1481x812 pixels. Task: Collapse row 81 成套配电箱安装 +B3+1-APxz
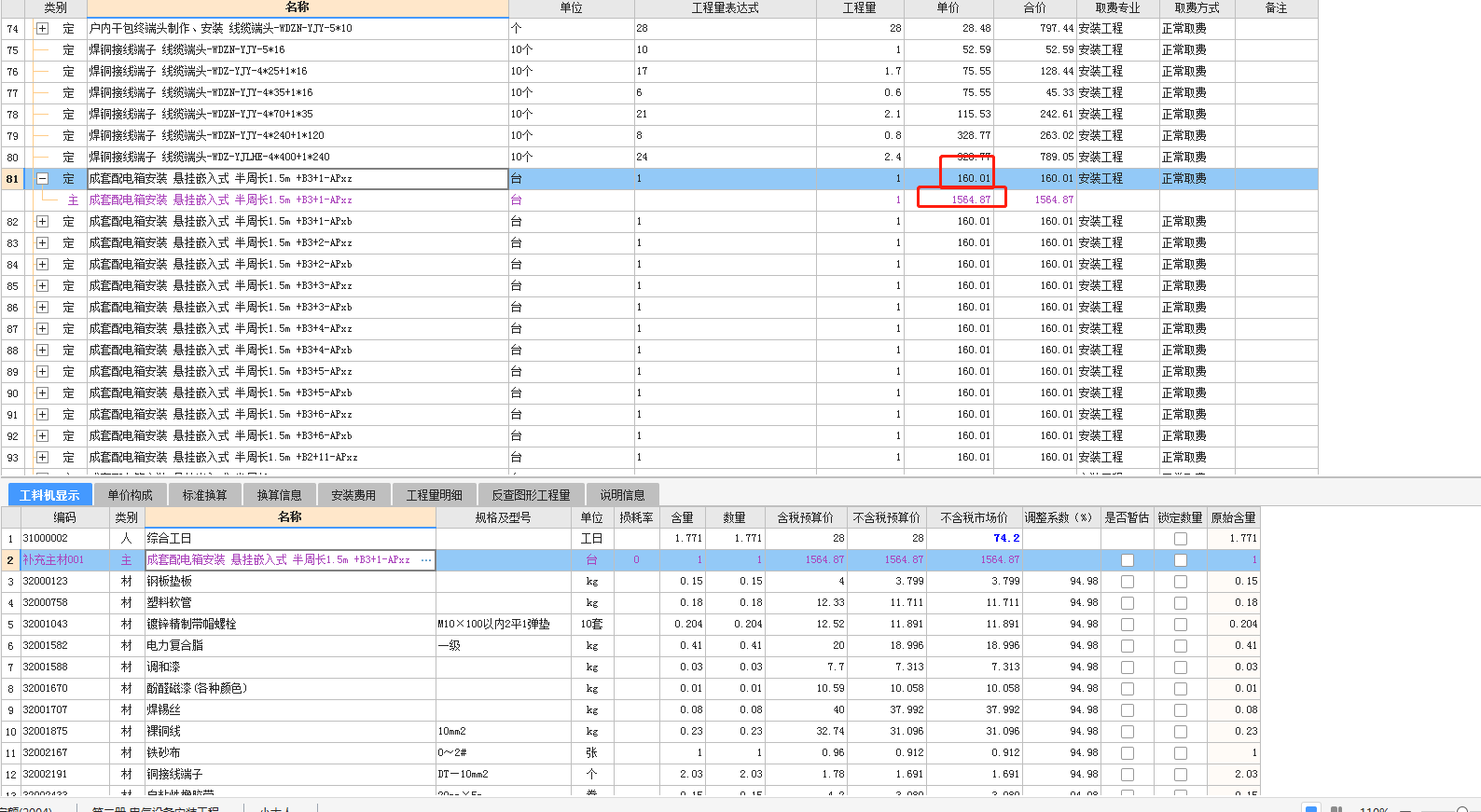42,179
